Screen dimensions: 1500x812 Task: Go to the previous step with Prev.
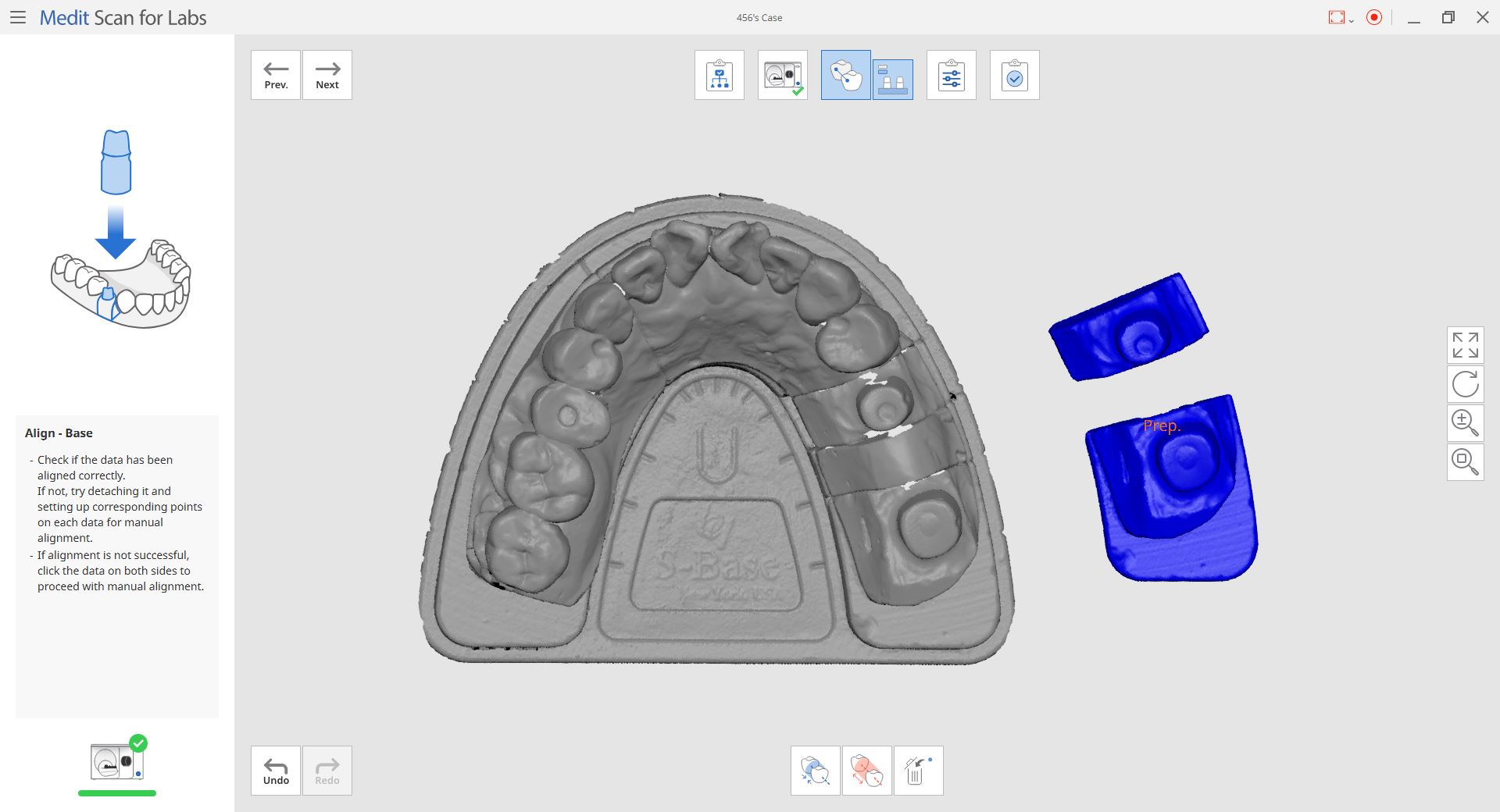coord(276,75)
